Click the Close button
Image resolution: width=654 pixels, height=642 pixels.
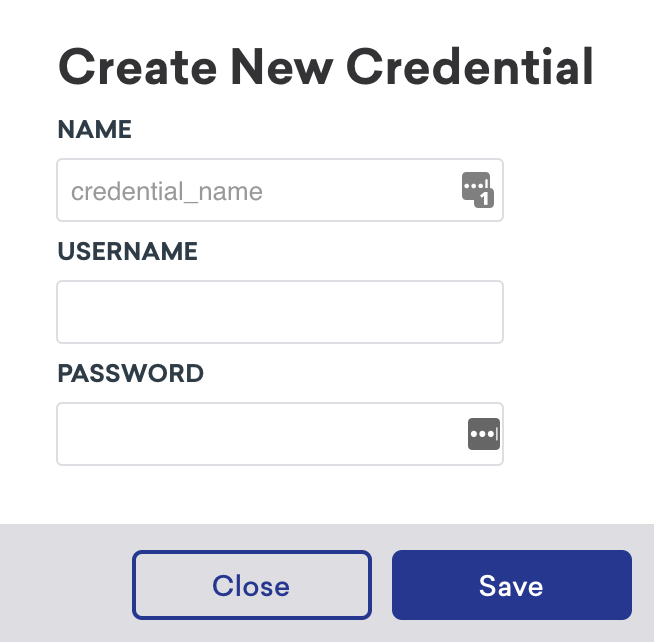[251, 585]
